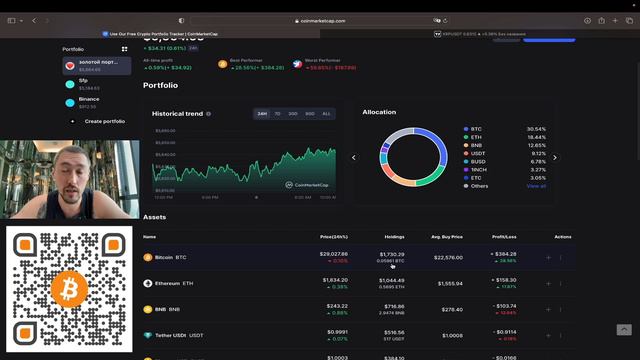Open the Tether USDt asset link
The width and height of the screenshot is (640, 360).
coord(173,335)
